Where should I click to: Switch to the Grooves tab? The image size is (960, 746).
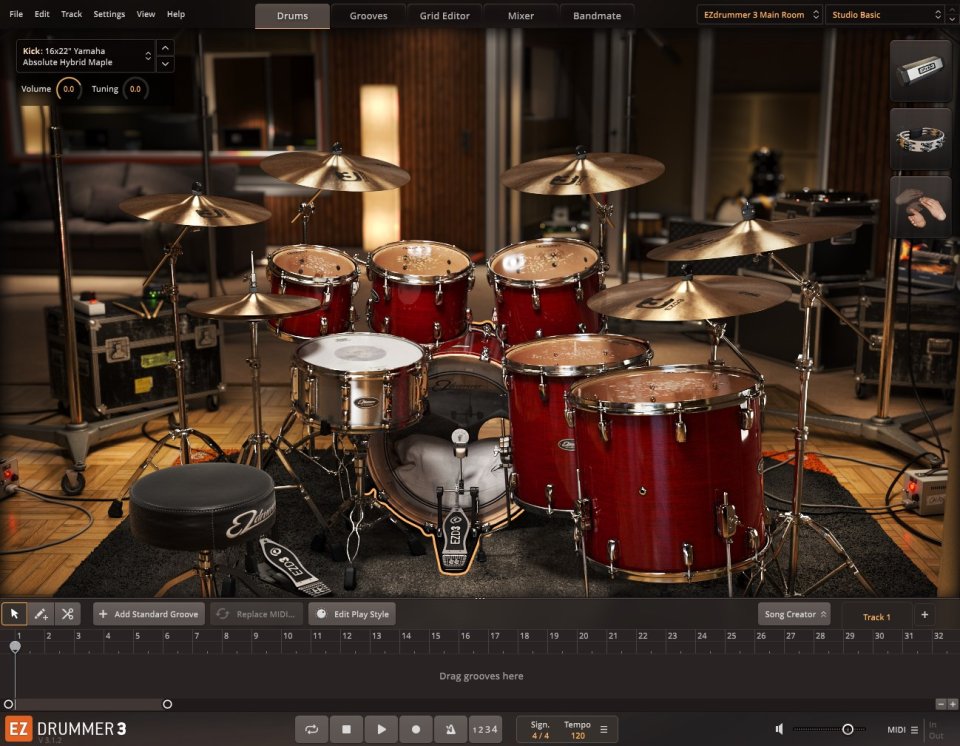[369, 16]
